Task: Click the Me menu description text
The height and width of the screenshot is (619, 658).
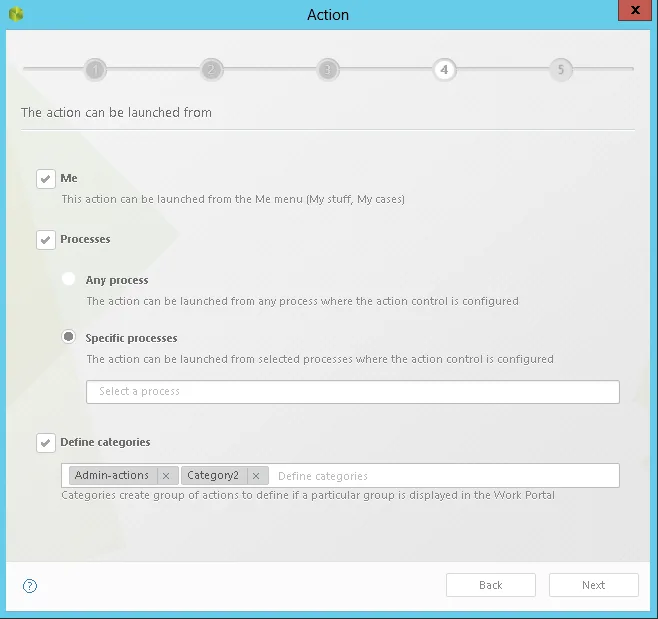Action: tap(233, 199)
